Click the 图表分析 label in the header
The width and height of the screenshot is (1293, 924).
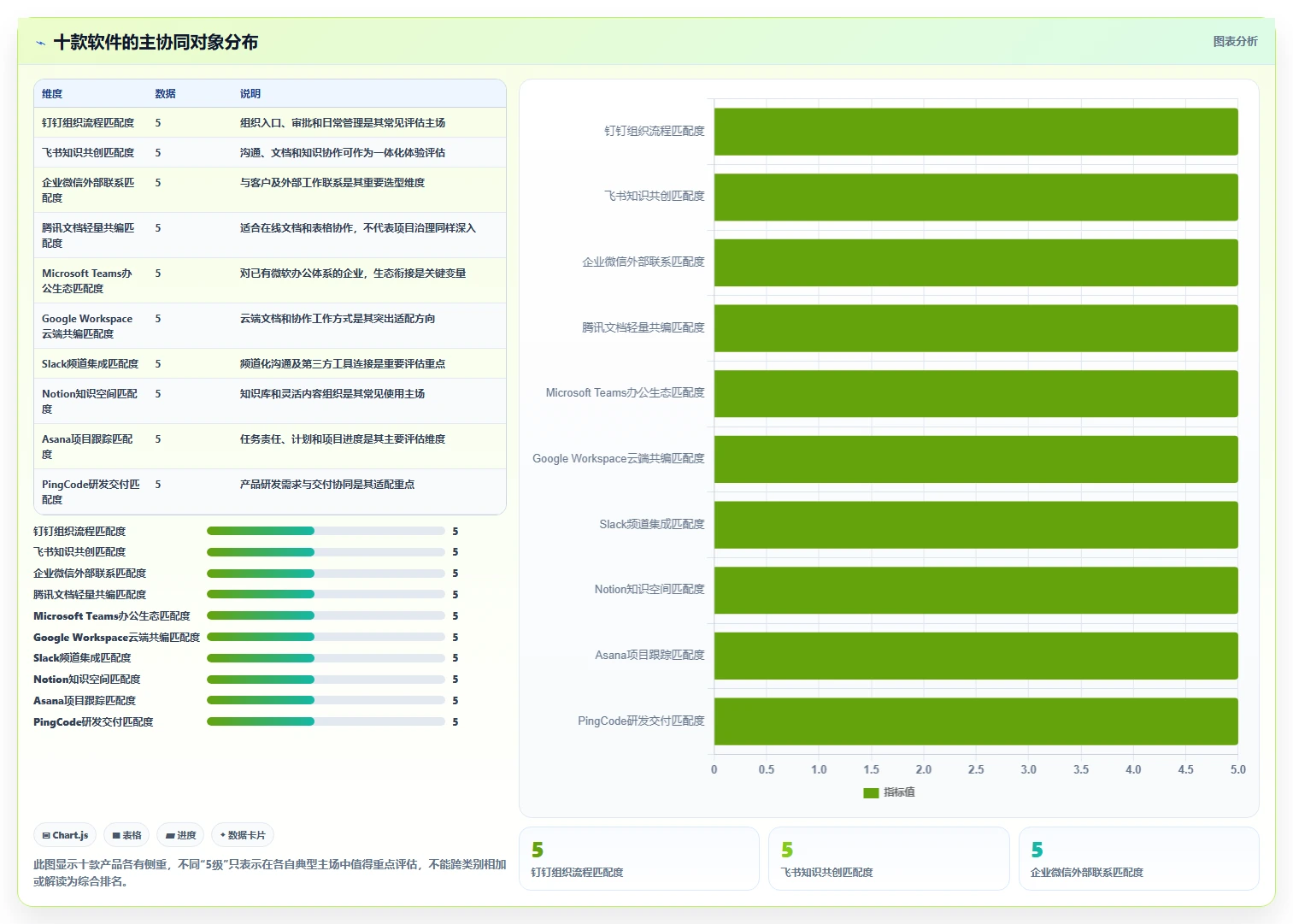coord(1235,41)
